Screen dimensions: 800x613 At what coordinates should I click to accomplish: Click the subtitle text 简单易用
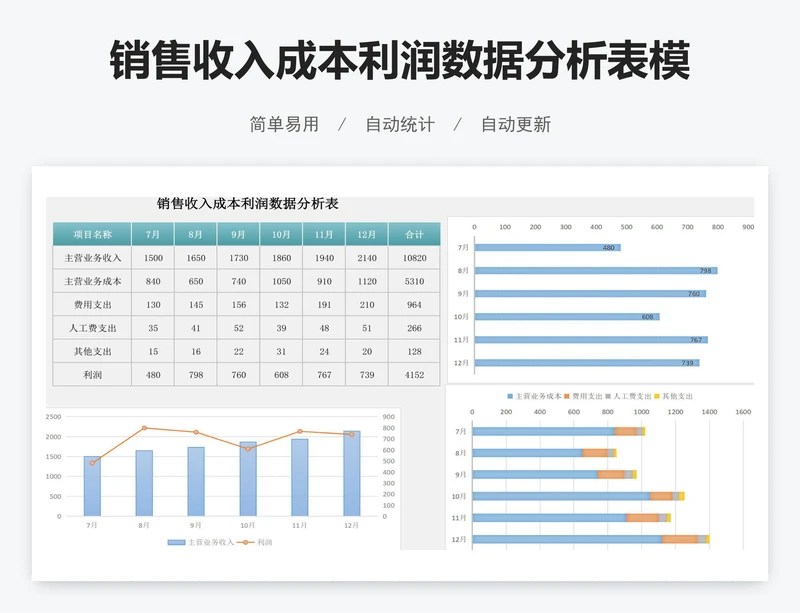(284, 125)
